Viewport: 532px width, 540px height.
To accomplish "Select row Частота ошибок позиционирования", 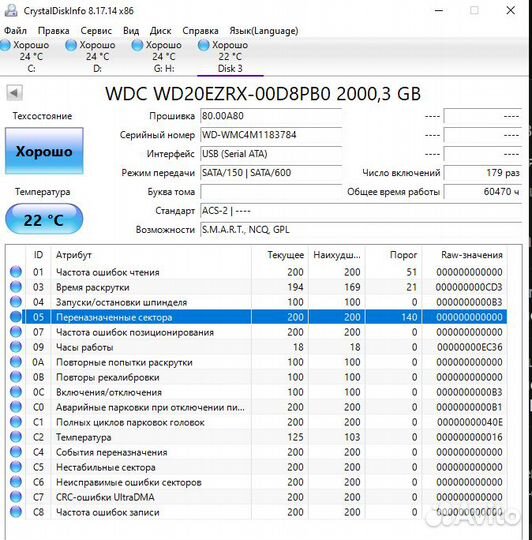I will (x=257, y=332).
